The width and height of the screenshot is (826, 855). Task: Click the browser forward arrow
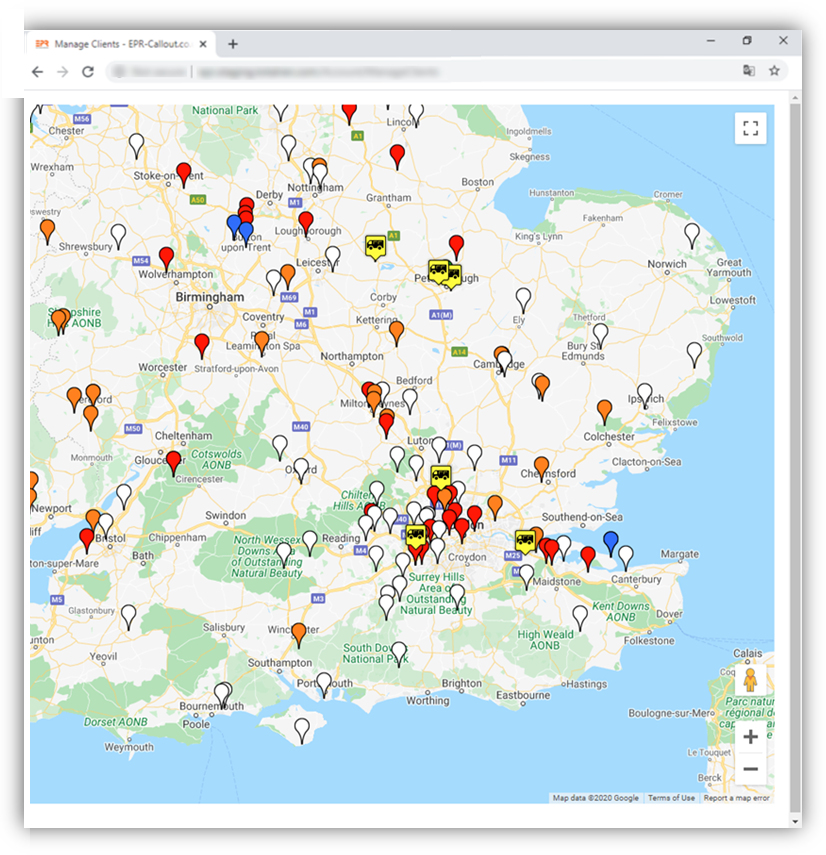coord(62,71)
